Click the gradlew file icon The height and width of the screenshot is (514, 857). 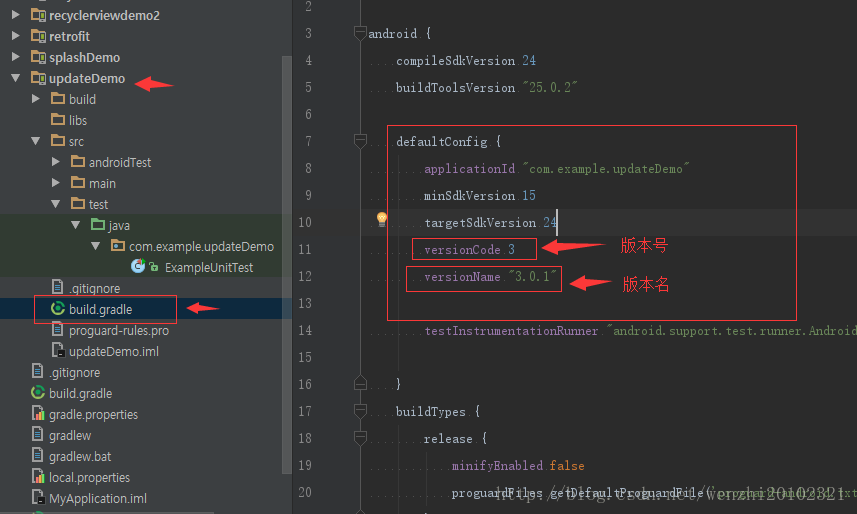click(x=38, y=435)
